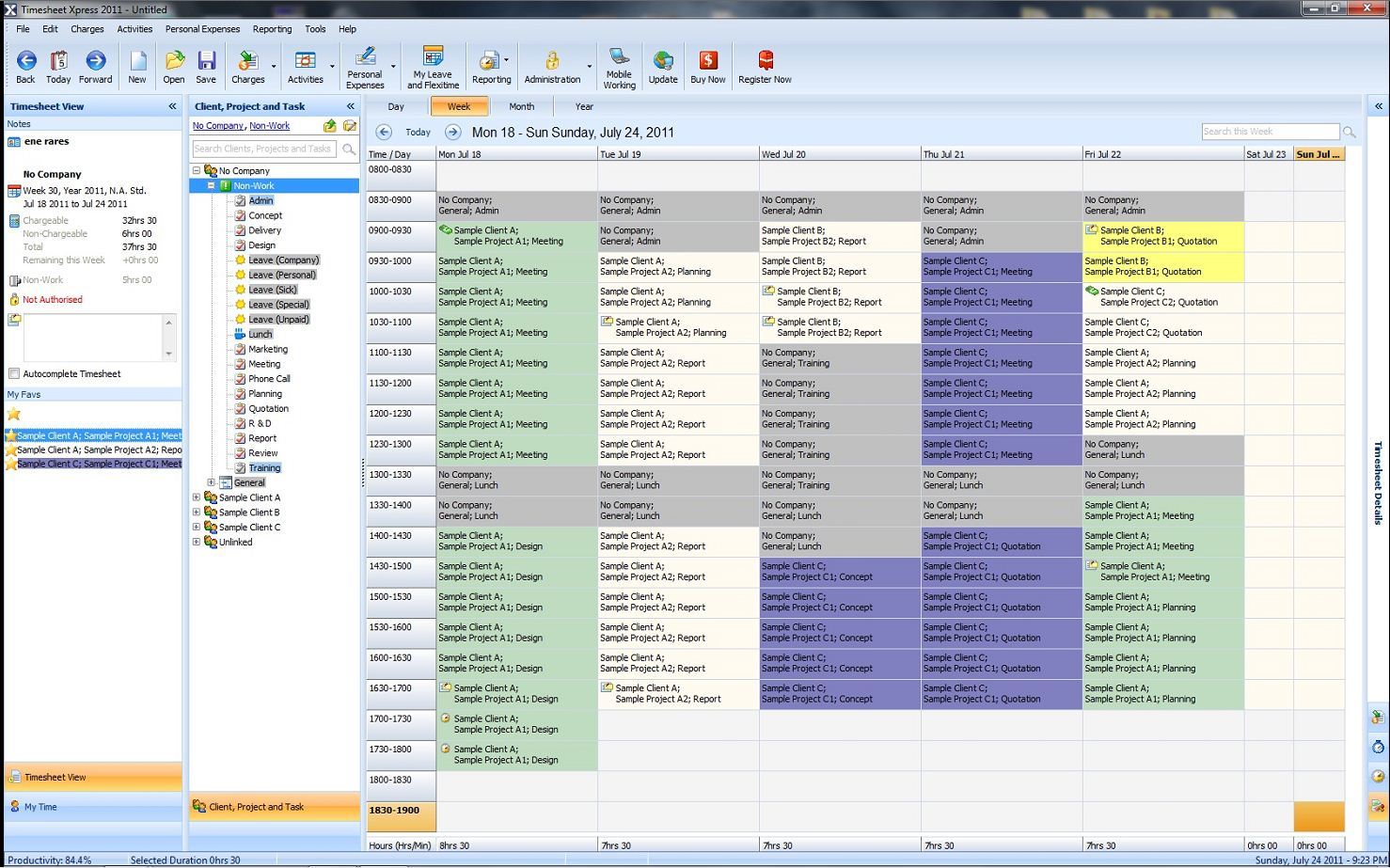
Task: Launch Mobile Working tool
Action: point(619,68)
